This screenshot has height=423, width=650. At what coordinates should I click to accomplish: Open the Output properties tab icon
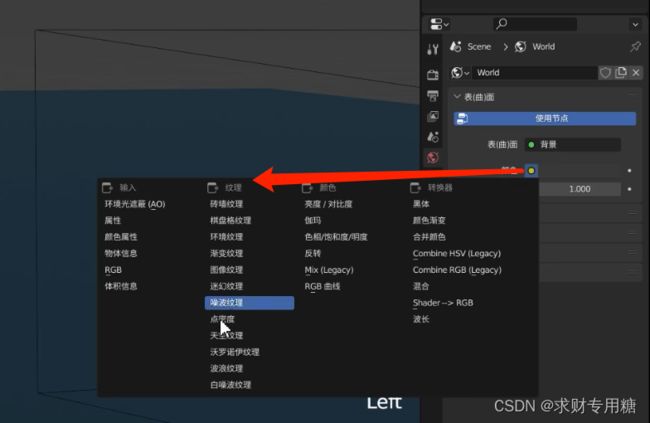pos(433,95)
